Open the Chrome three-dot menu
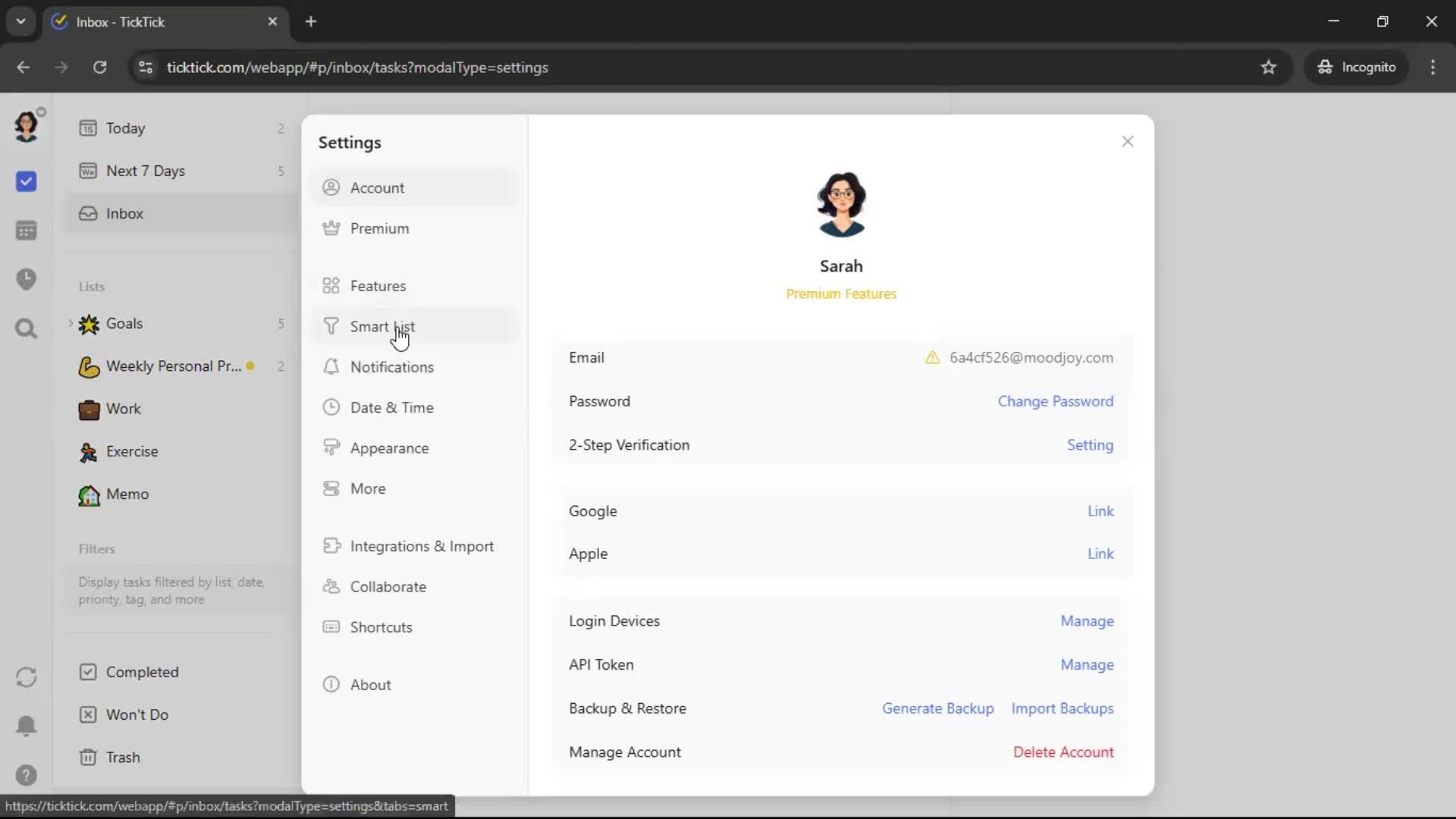The width and height of the screenshot is (1456, 819). point(1432,67)
